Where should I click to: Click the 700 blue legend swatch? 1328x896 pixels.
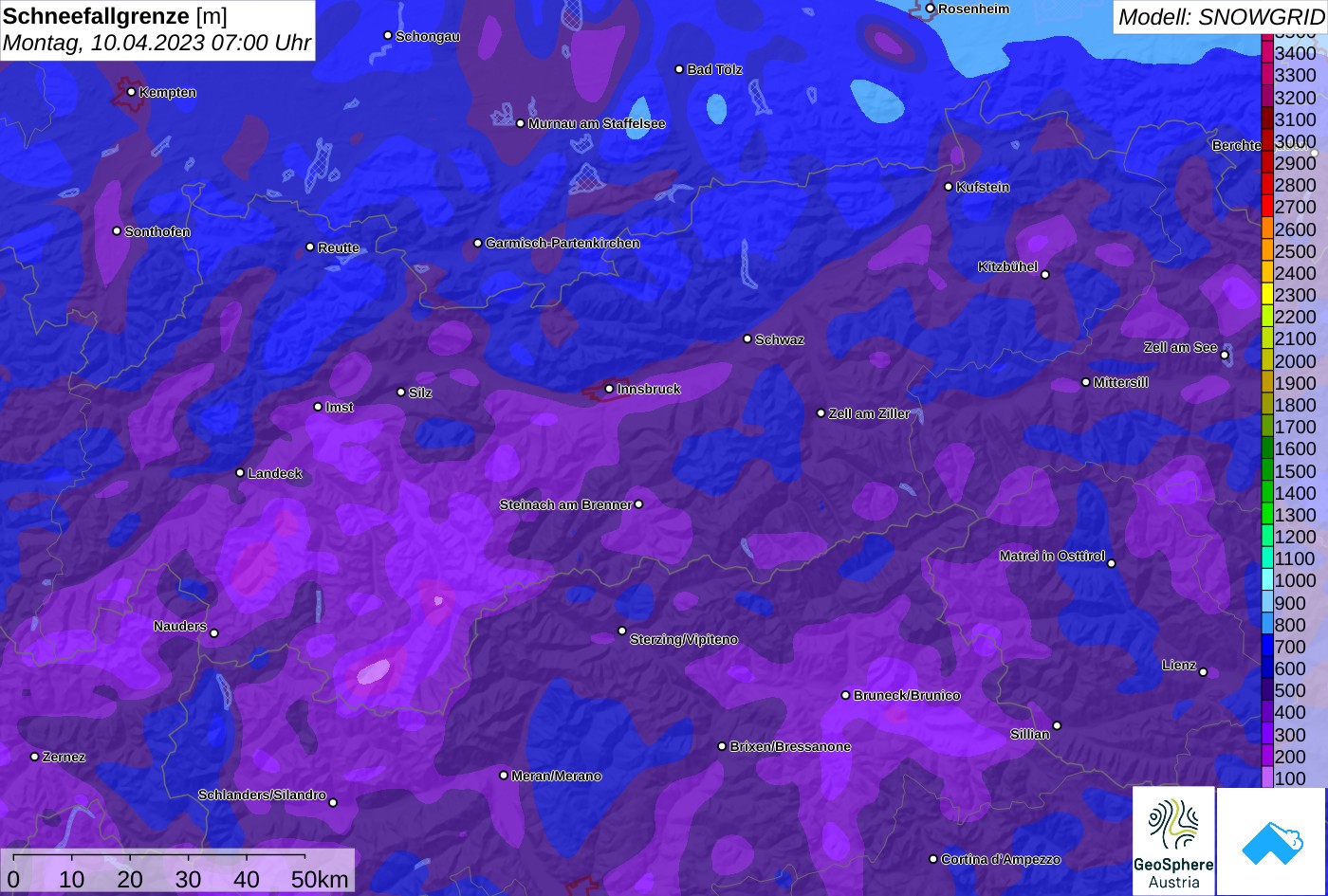[1267, 647]
